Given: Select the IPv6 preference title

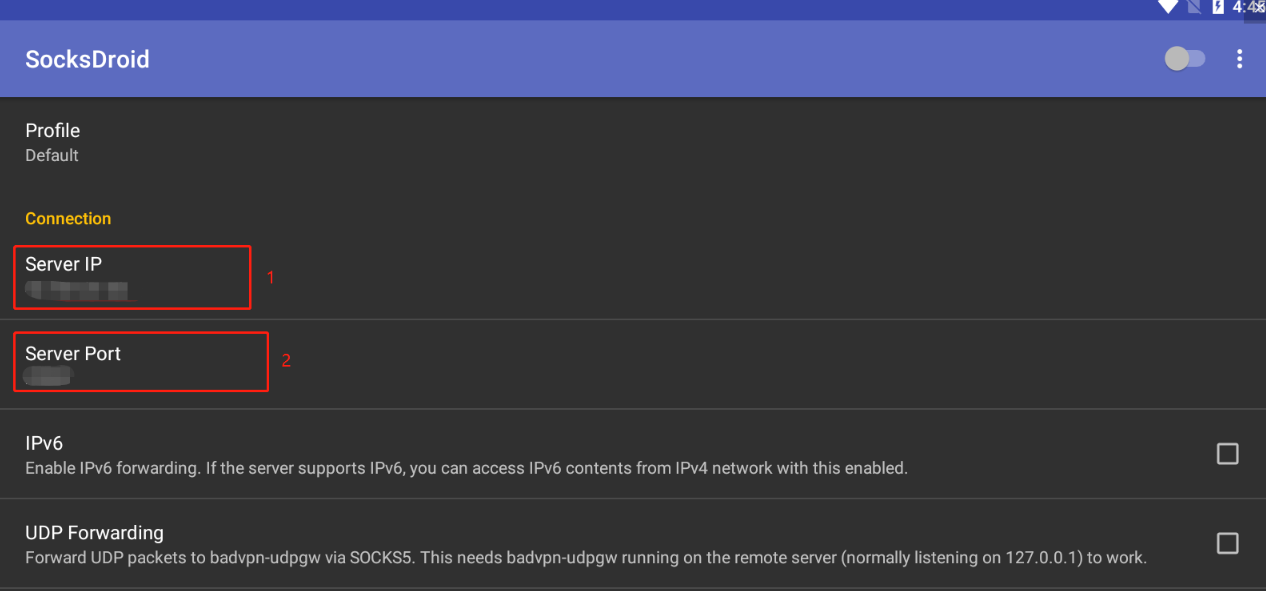Looking at the screenshot, I should click(44, 443).
